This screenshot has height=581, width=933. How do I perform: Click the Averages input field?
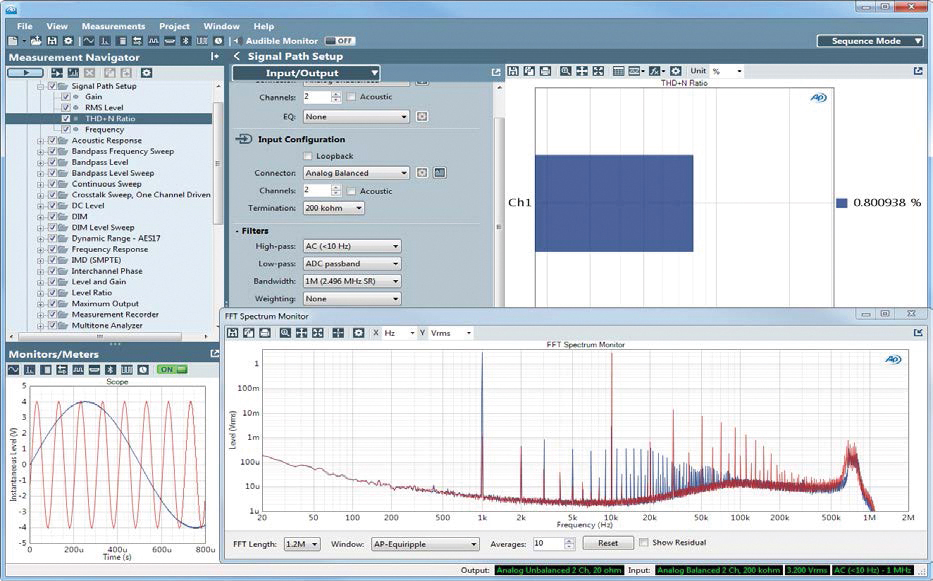click(x=547, y=543)
